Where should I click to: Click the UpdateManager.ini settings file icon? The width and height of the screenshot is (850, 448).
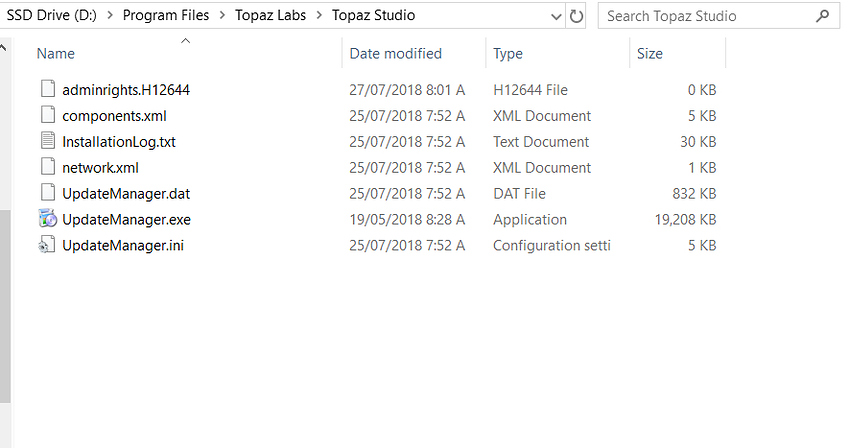pyautogui.click(x=48, y=245)
